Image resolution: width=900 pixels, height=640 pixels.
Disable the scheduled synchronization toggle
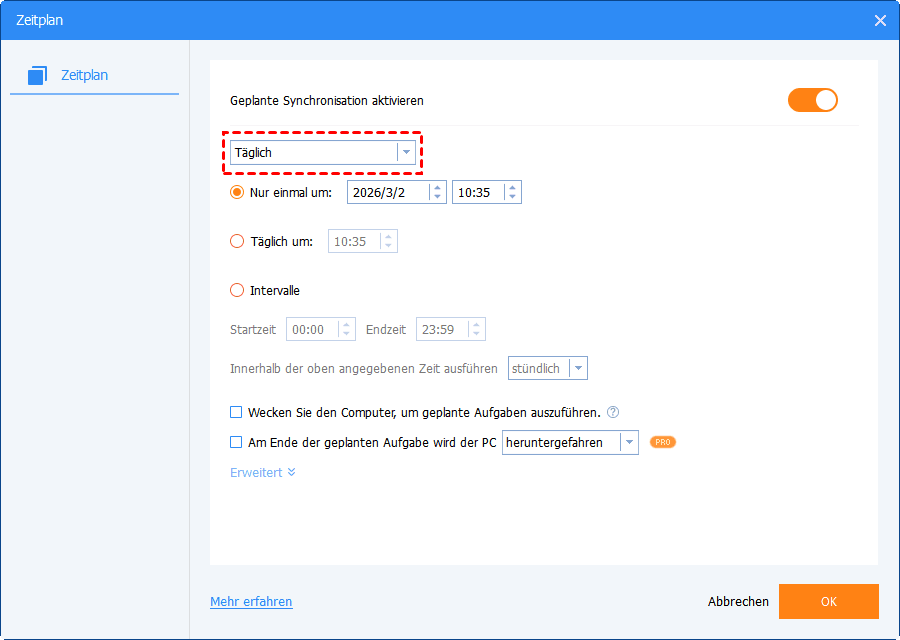click(x=812, y=100)
